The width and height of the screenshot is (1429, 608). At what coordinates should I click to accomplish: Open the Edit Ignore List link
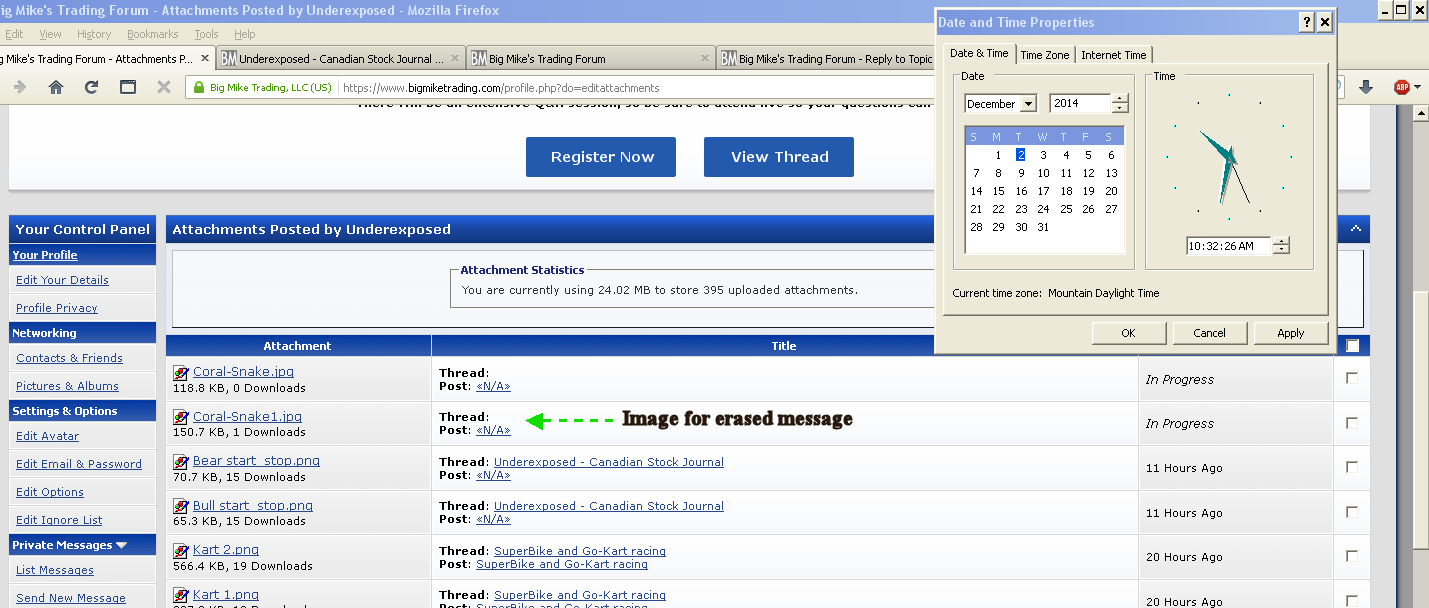pos(59,520)
